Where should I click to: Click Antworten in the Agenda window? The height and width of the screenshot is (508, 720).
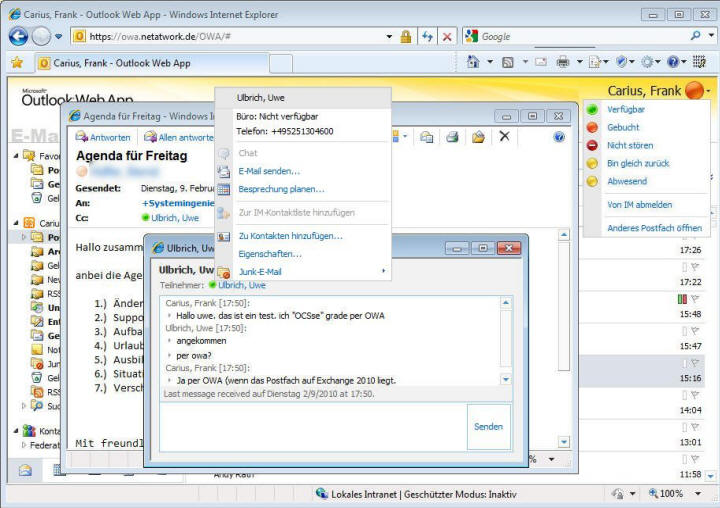click(x=104, y=137)
